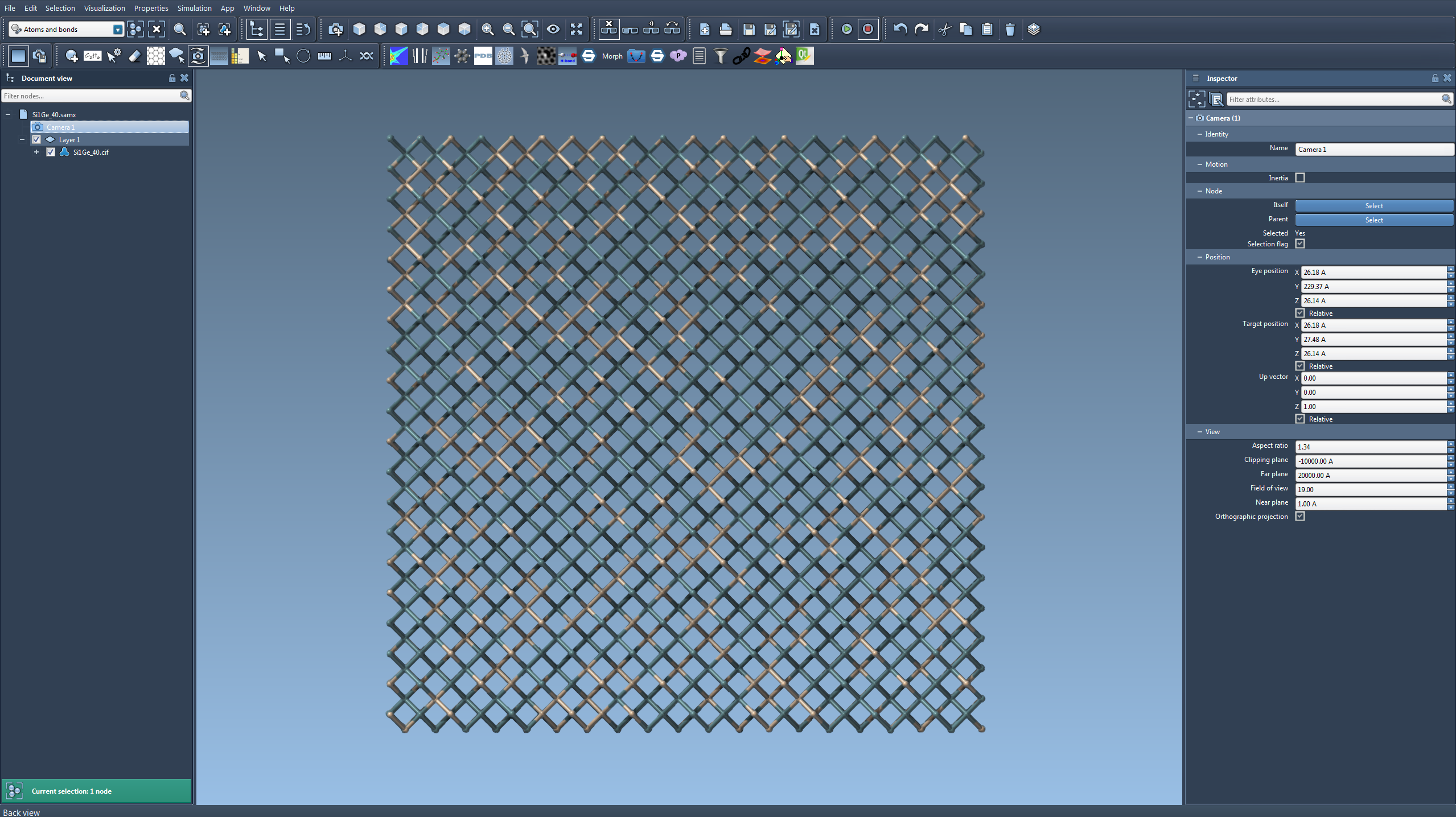Open the PDB importer icon
This screenshot has height=817, width=1456.
tap(483, 56)
